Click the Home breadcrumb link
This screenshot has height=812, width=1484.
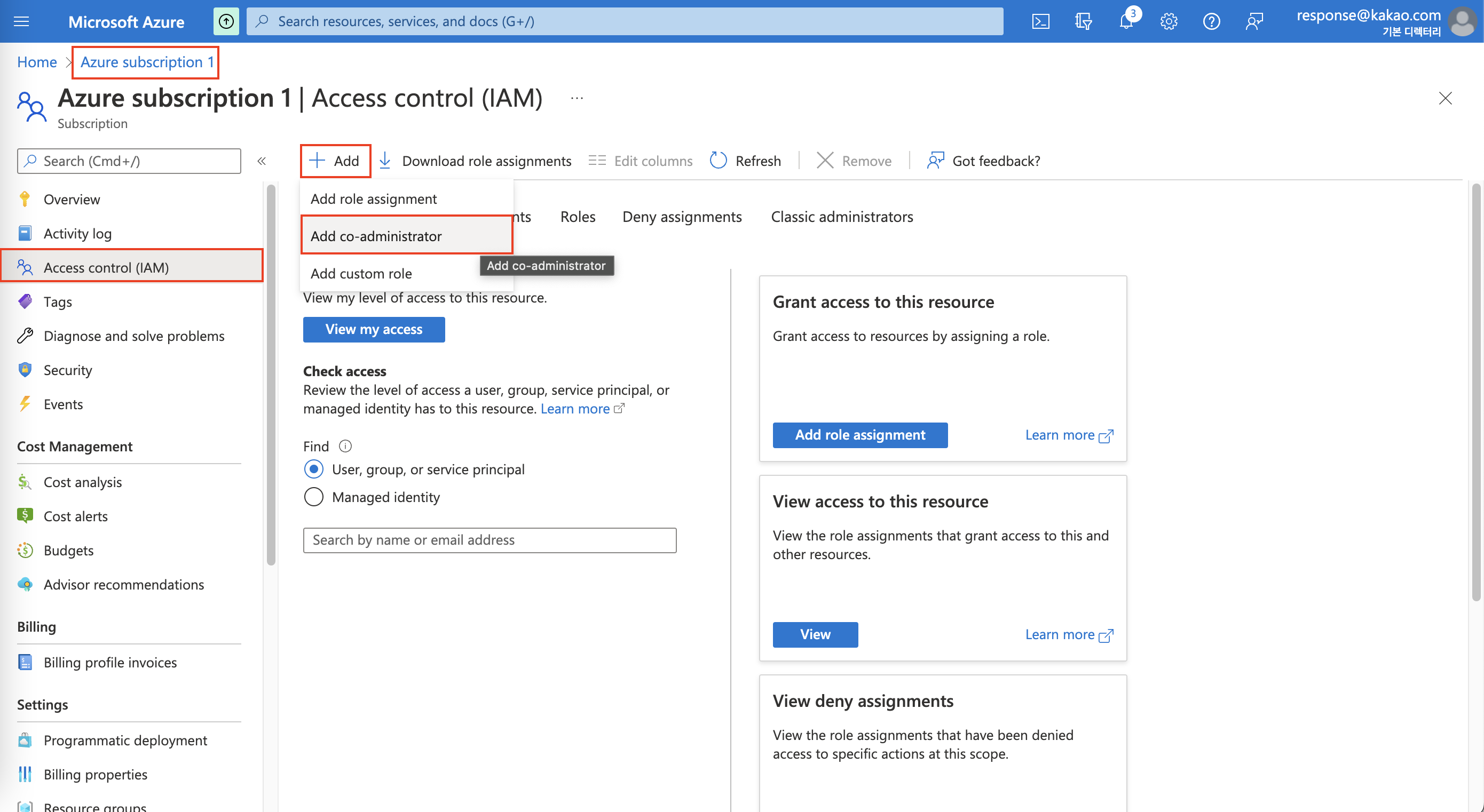37,61
